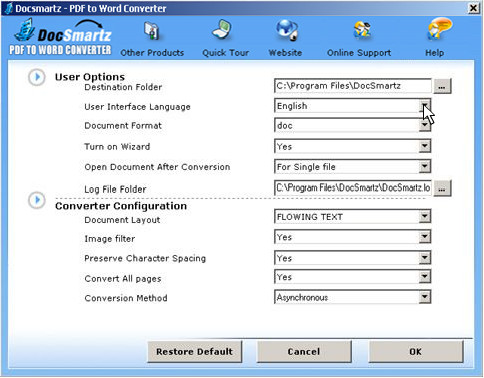Expand the User Interface Language dropdown
The image size is (484, 378).
(x=425, y=106)
